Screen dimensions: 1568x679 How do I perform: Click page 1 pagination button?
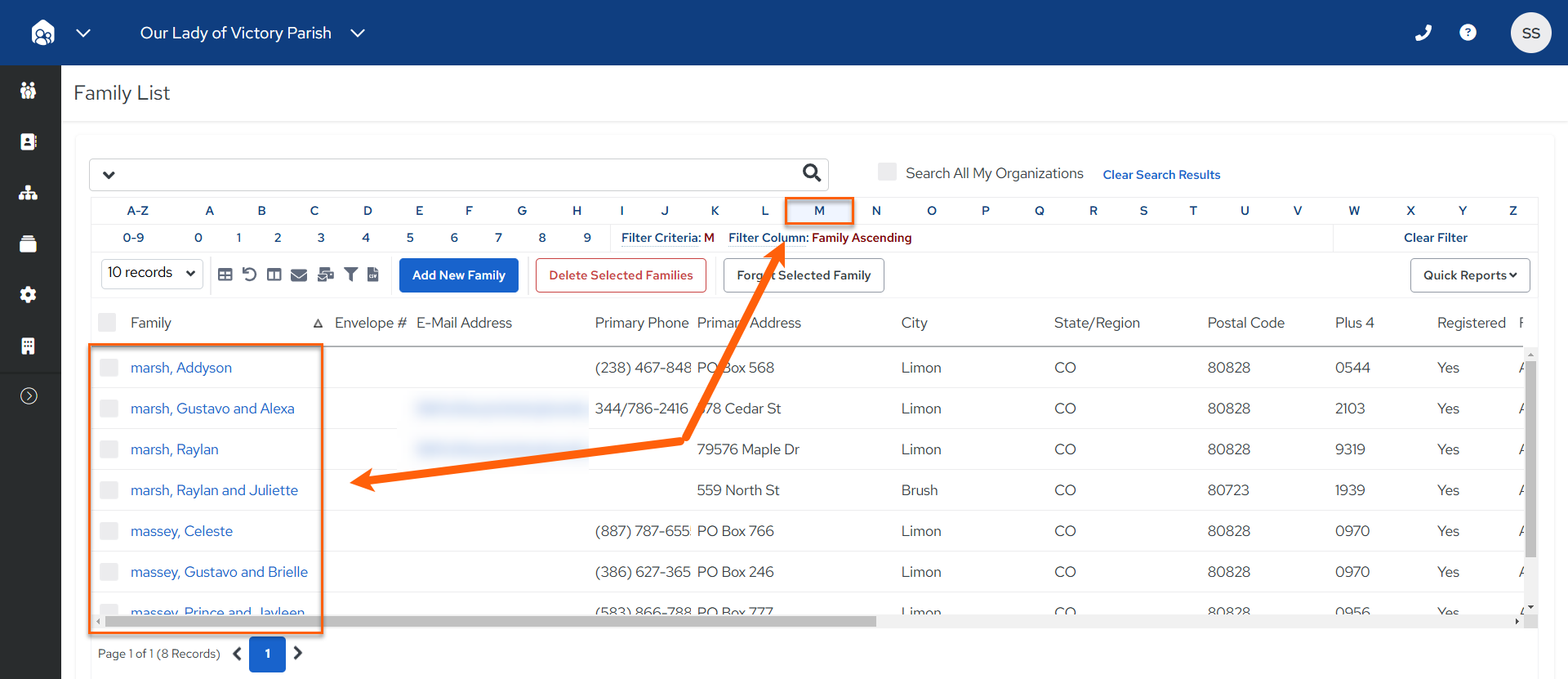(x=267, y=654)
